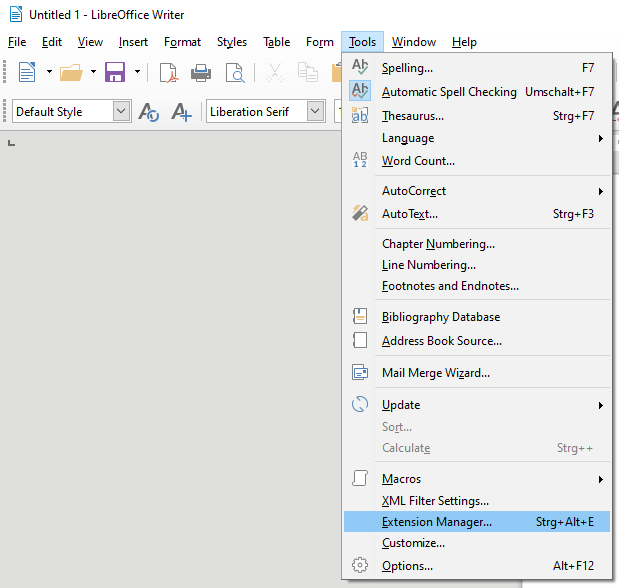This screenshot has height=588, width=619.
Task: Click the Print icon in toolbar
Action: (x=201, y=72)
